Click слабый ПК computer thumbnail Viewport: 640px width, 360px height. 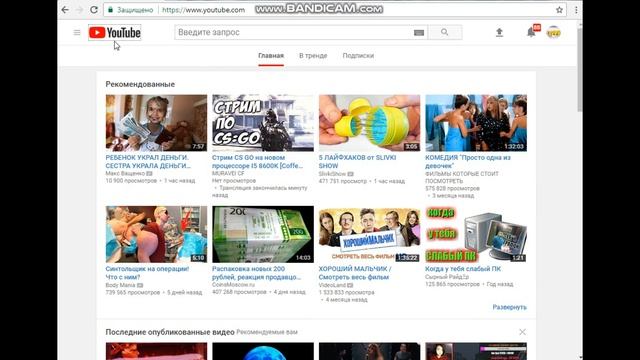[476, 234]
